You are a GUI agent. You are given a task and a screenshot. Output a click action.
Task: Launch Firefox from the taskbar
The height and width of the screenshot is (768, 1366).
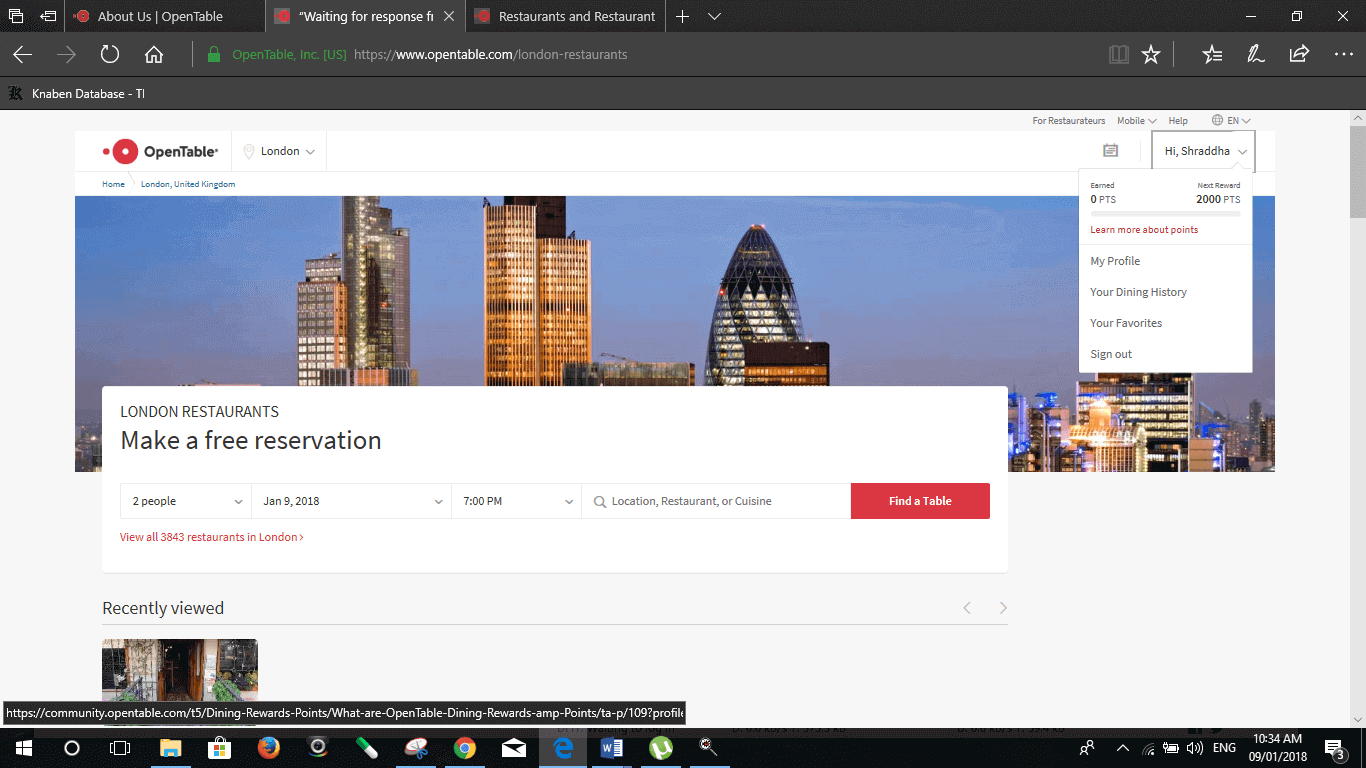tap(268, 748)
